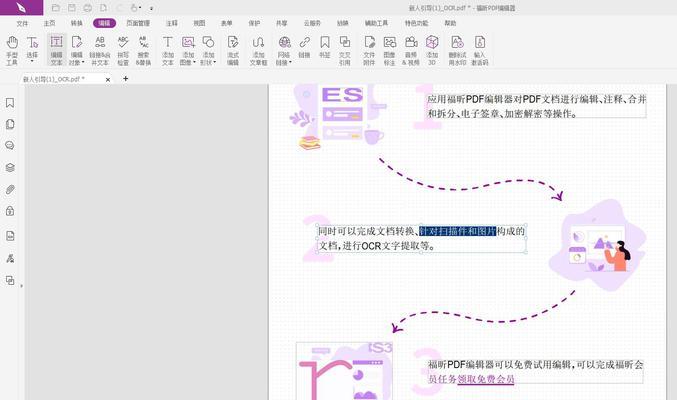Click Save icon in quick access bar
The width and height of the screenshot is (677, 400).
(72, 8)
